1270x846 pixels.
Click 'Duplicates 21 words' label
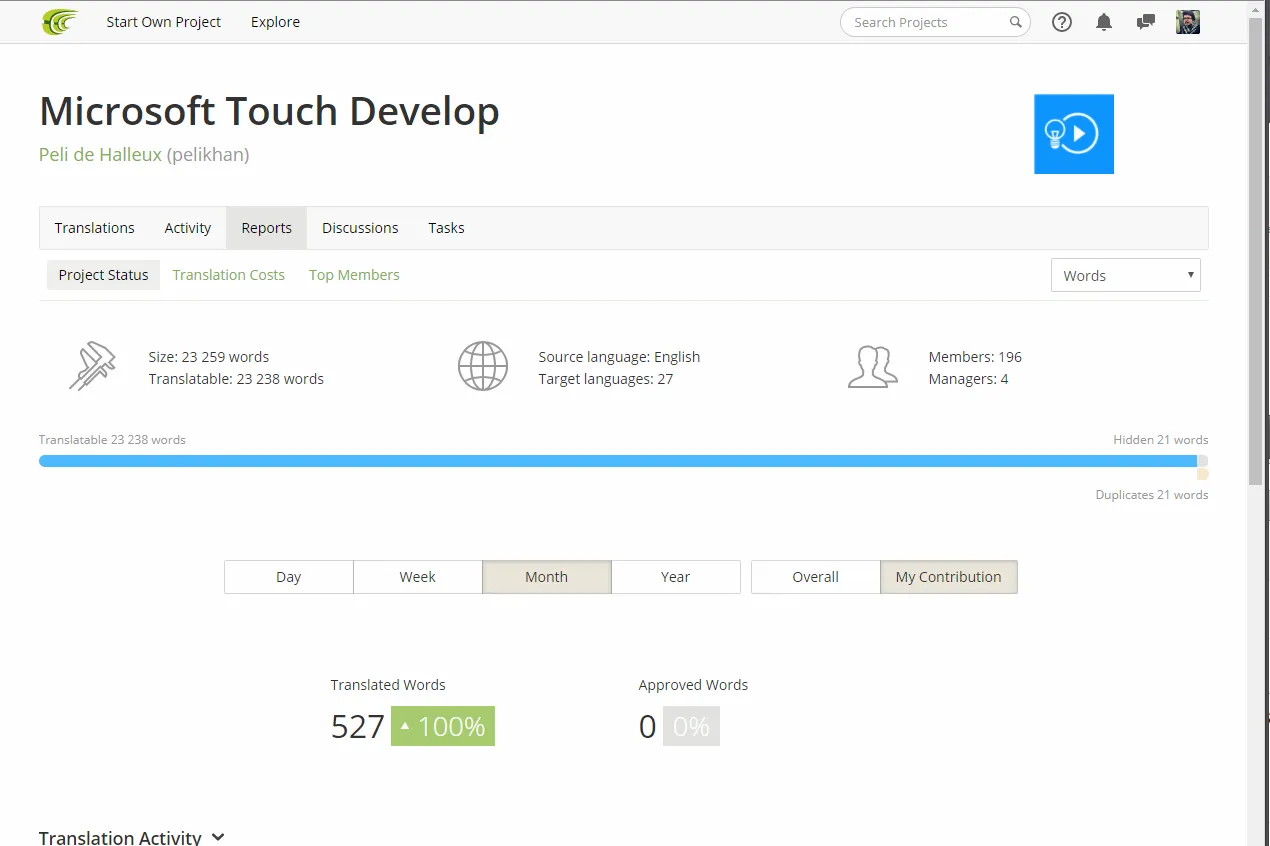pyautogui.click(x=1152, y=495)
